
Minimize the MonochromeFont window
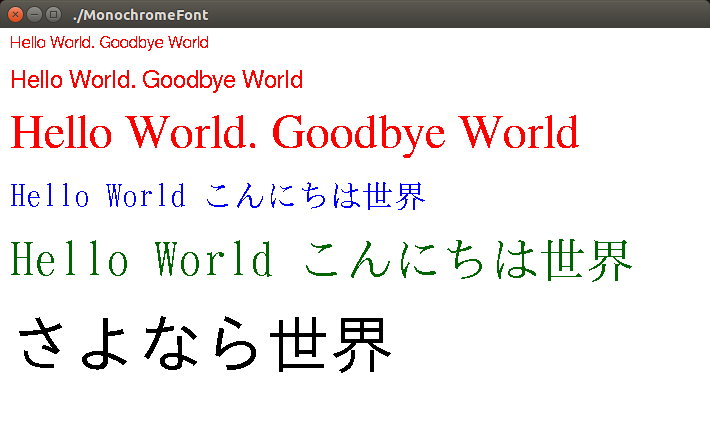(34, 14)
